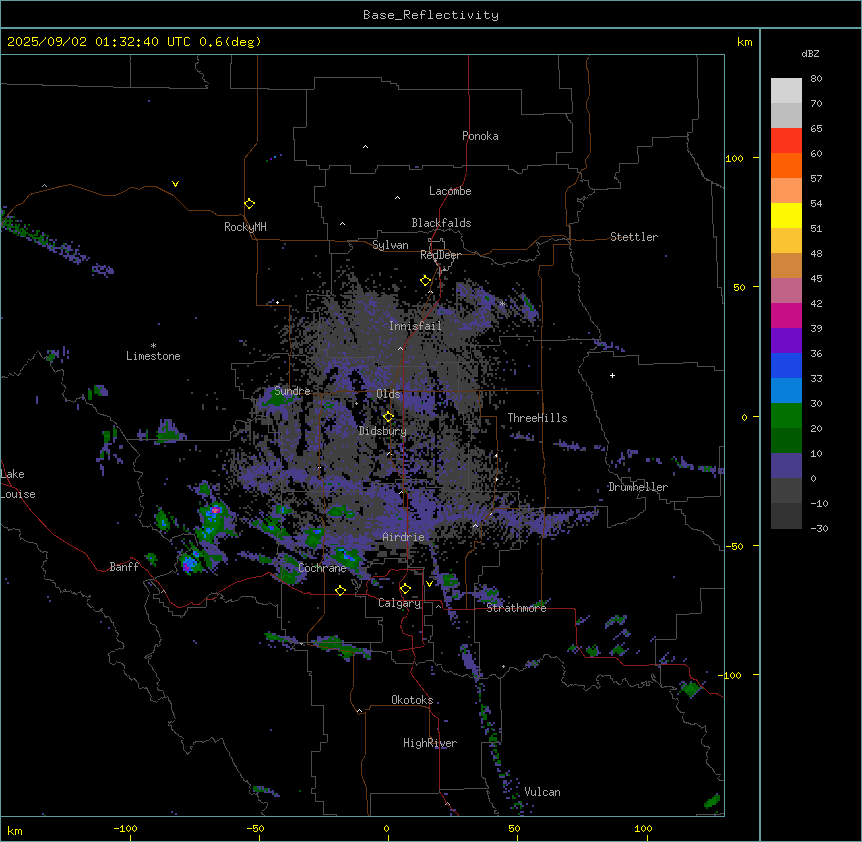Click the dBZ legend heading

(810, 54)
